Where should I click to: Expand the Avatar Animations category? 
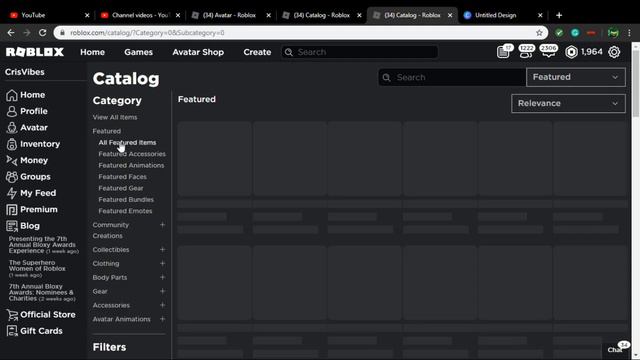(162, 319)
